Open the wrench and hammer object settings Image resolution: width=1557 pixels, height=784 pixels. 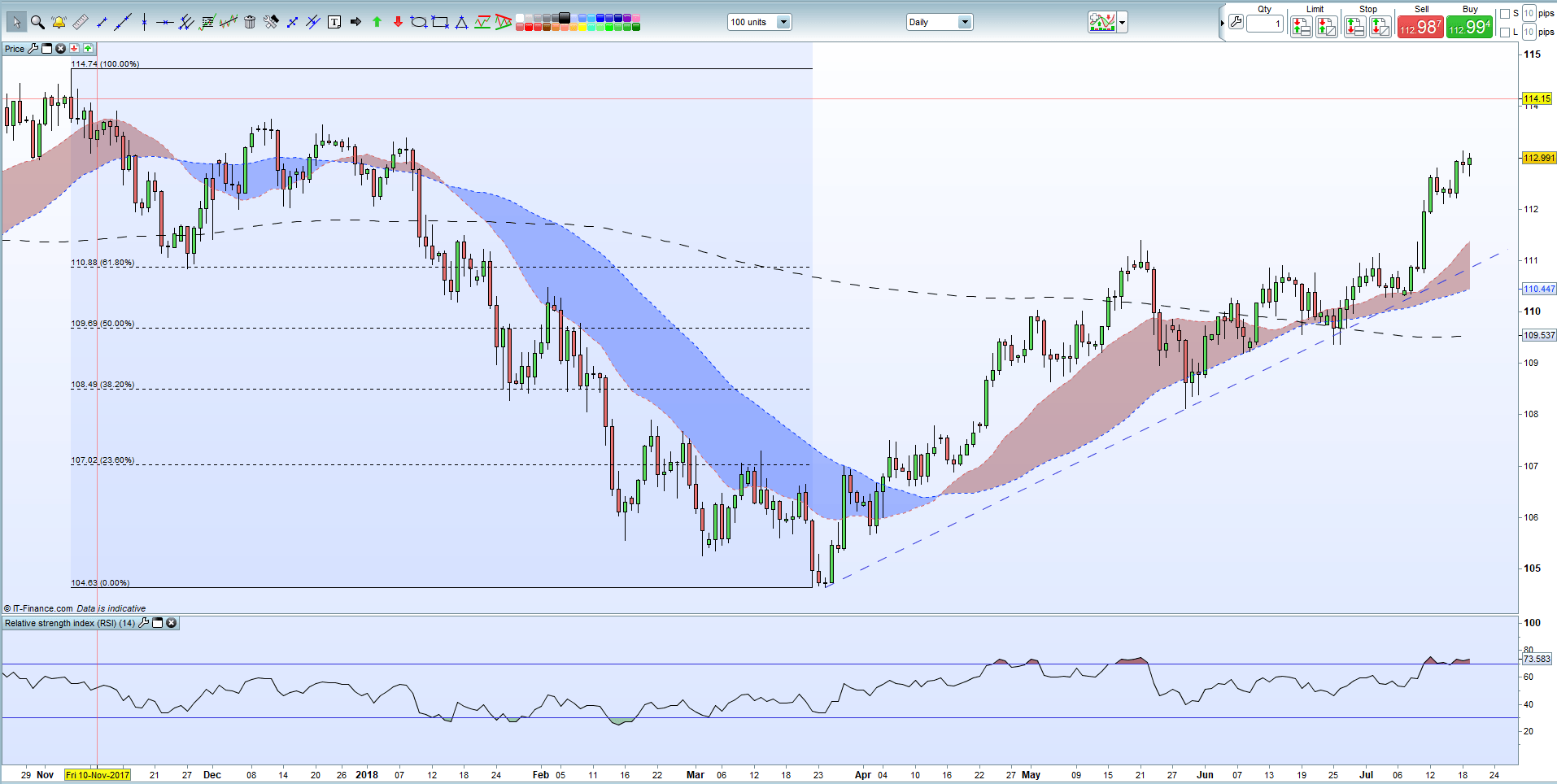[x=271, y=22]
